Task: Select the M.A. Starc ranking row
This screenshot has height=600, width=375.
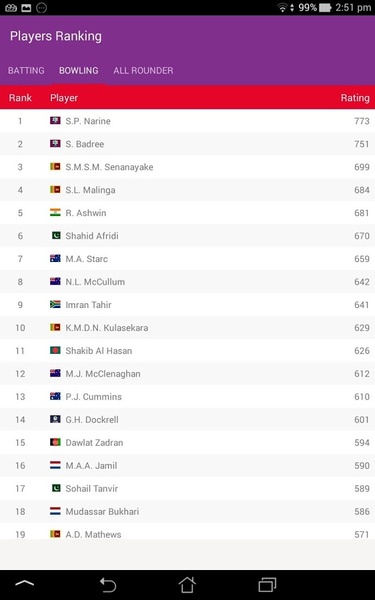Action: point(188,259)
